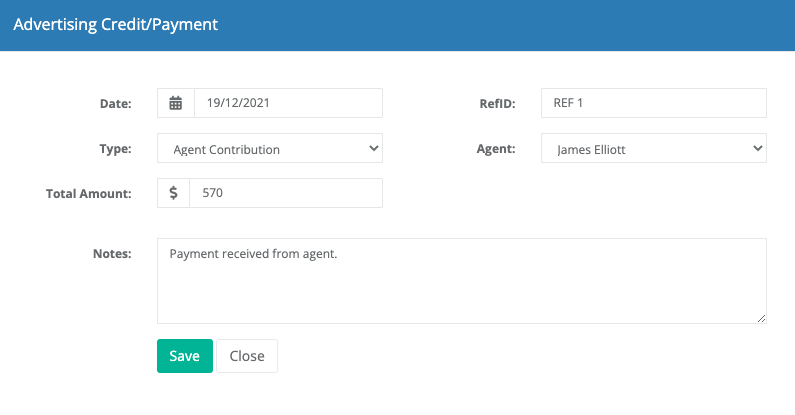Focus the RefID field containing REF 1
This screenshot has height=415, width=795.
click(x=654, y=103)
